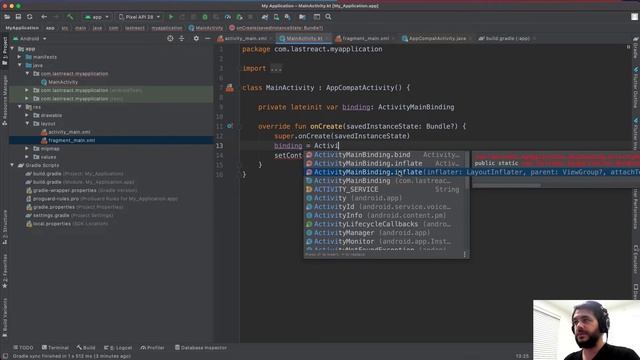Open the Logcat tool window
This screenshot has height=360, width=640.
[118, 348]
